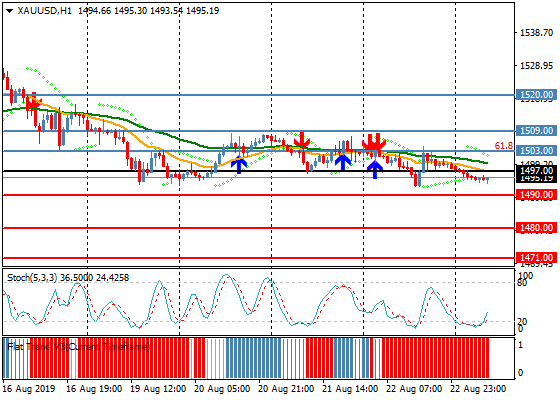Click the 16 Aug 19:00 time label

coord(94,388)
